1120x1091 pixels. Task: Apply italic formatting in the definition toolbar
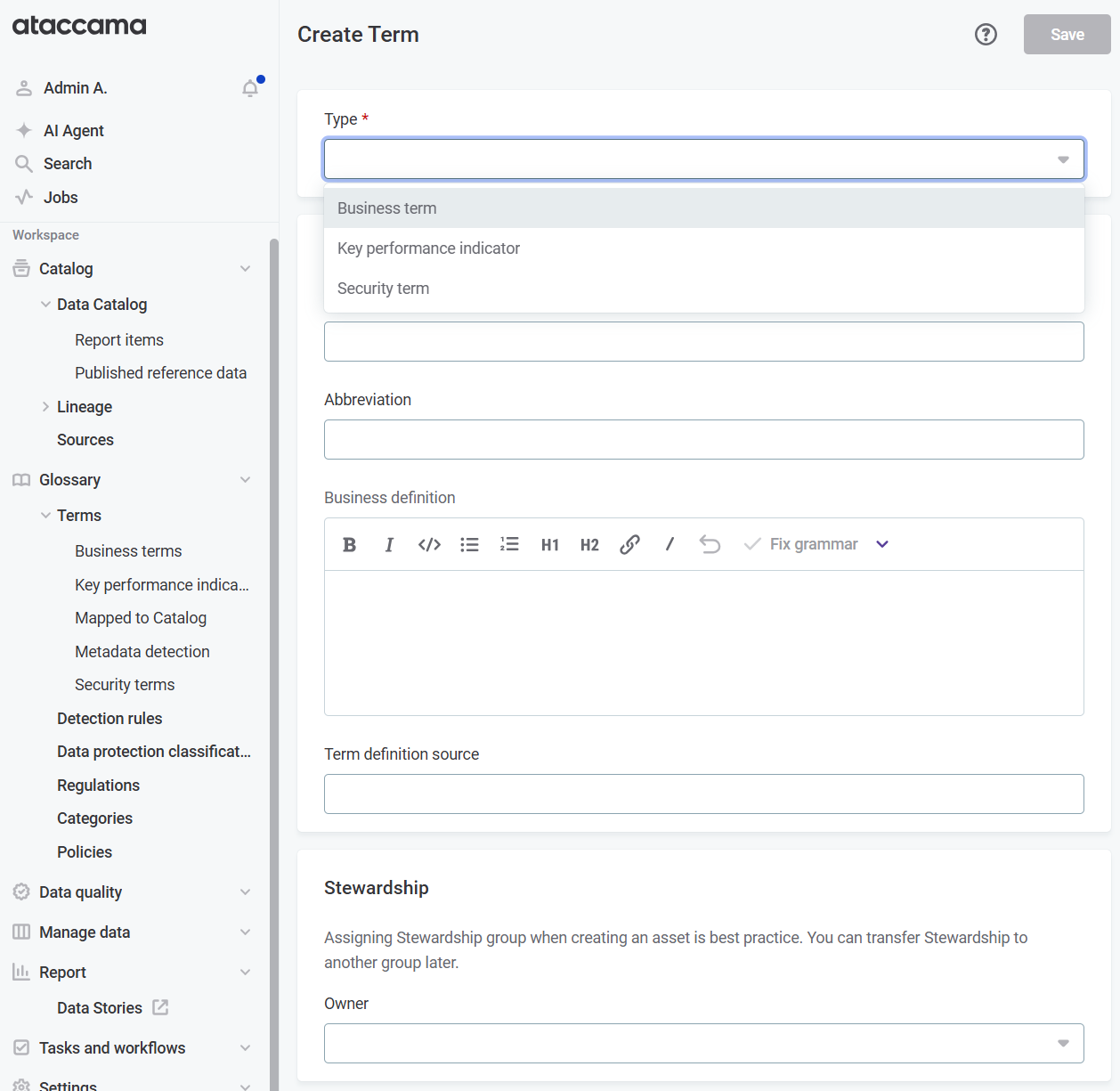[x=389, y=544]
